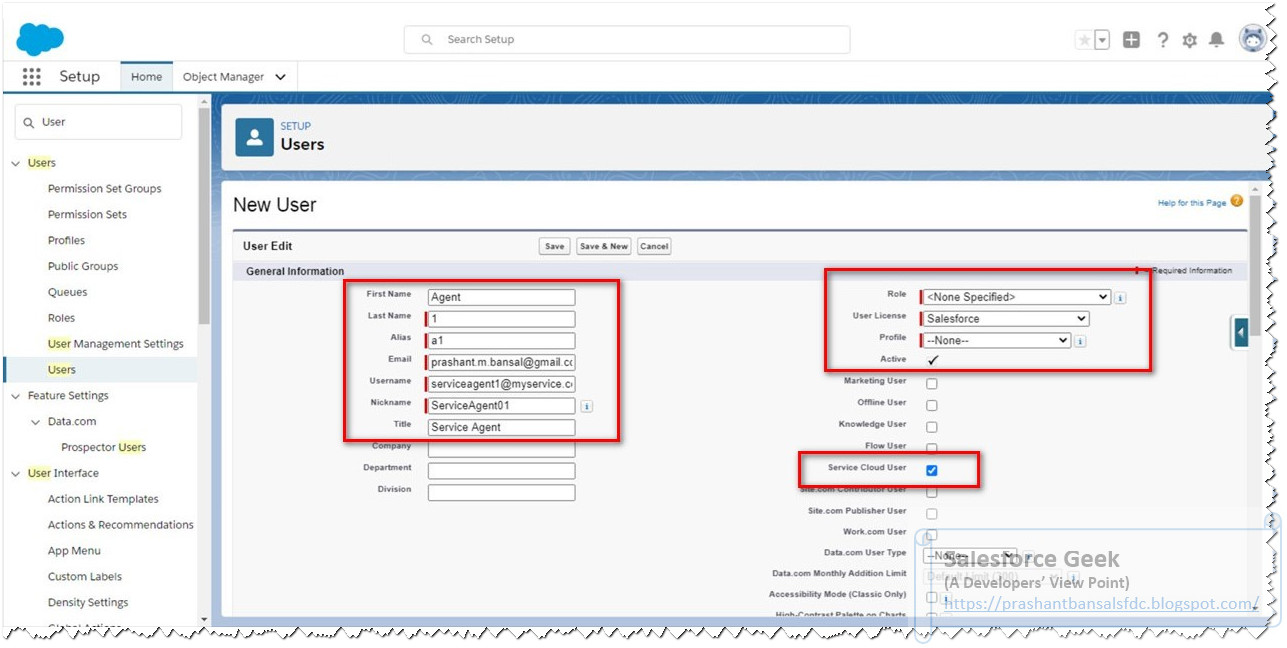Open Public Groups in the sidebar
Image resolution: width=1287 pixels, height=648 pixels.
coord(83,267)
